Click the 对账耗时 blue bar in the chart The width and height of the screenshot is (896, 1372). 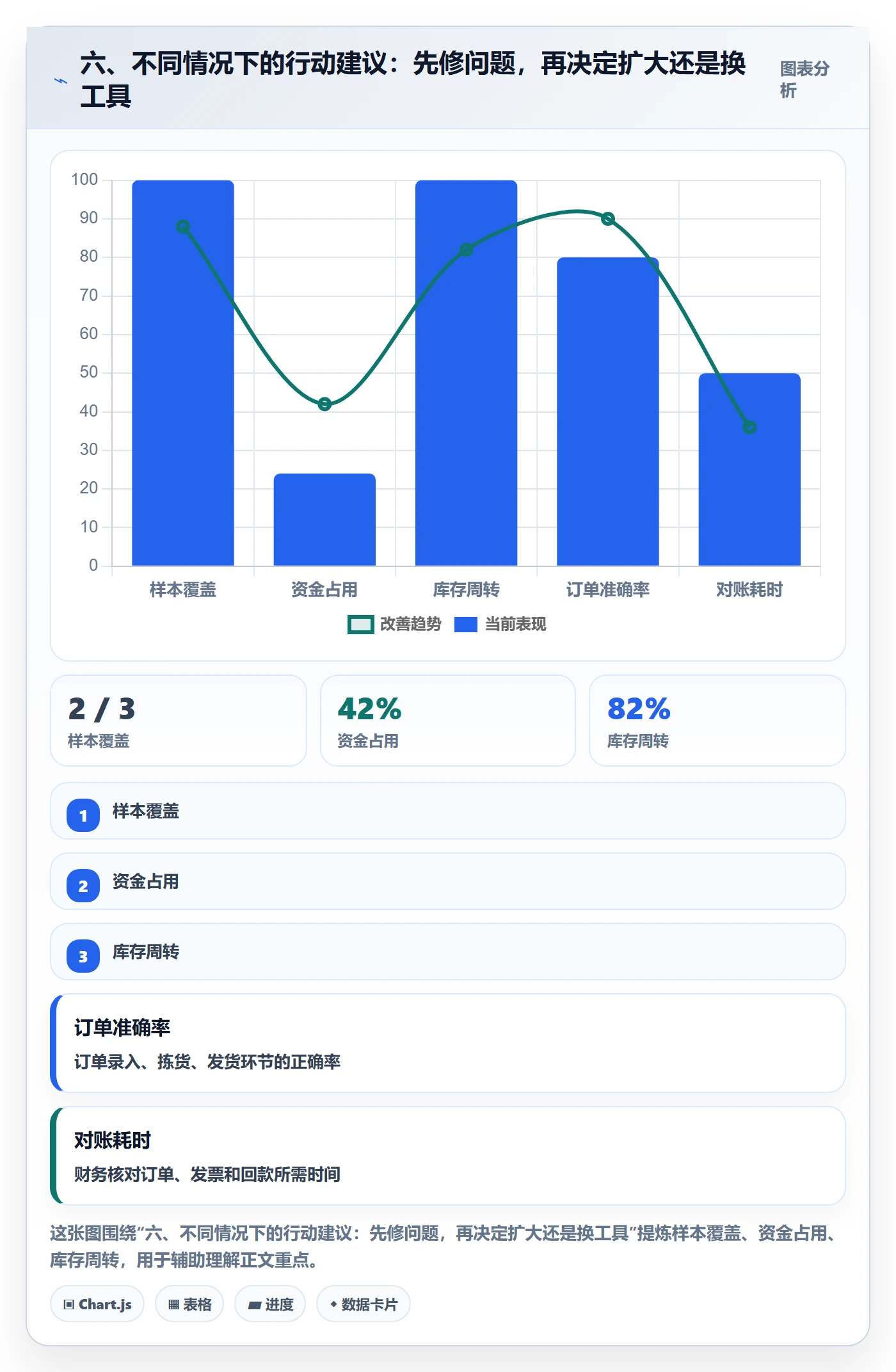[749, 469]
